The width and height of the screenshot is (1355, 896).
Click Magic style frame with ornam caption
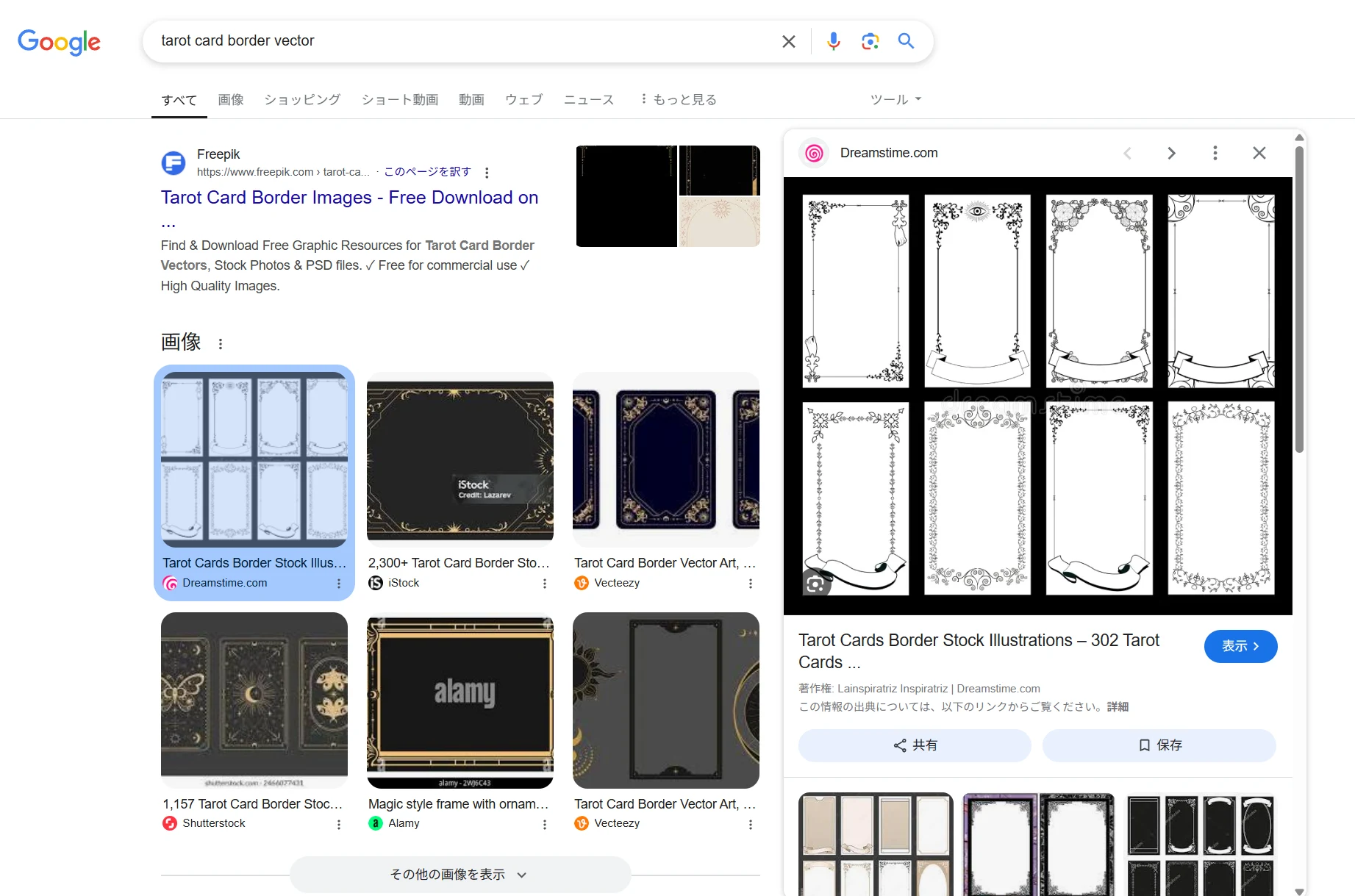tap(459, 804)
